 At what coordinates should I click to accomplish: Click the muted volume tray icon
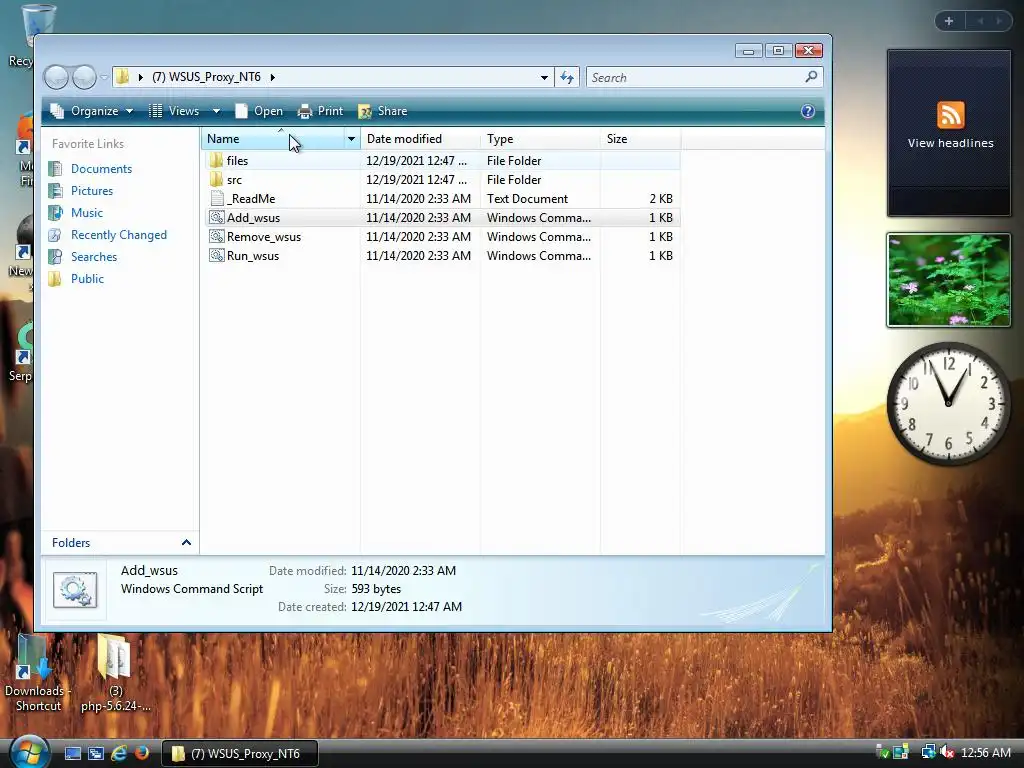pyautogui.click(x=947, y=753)
